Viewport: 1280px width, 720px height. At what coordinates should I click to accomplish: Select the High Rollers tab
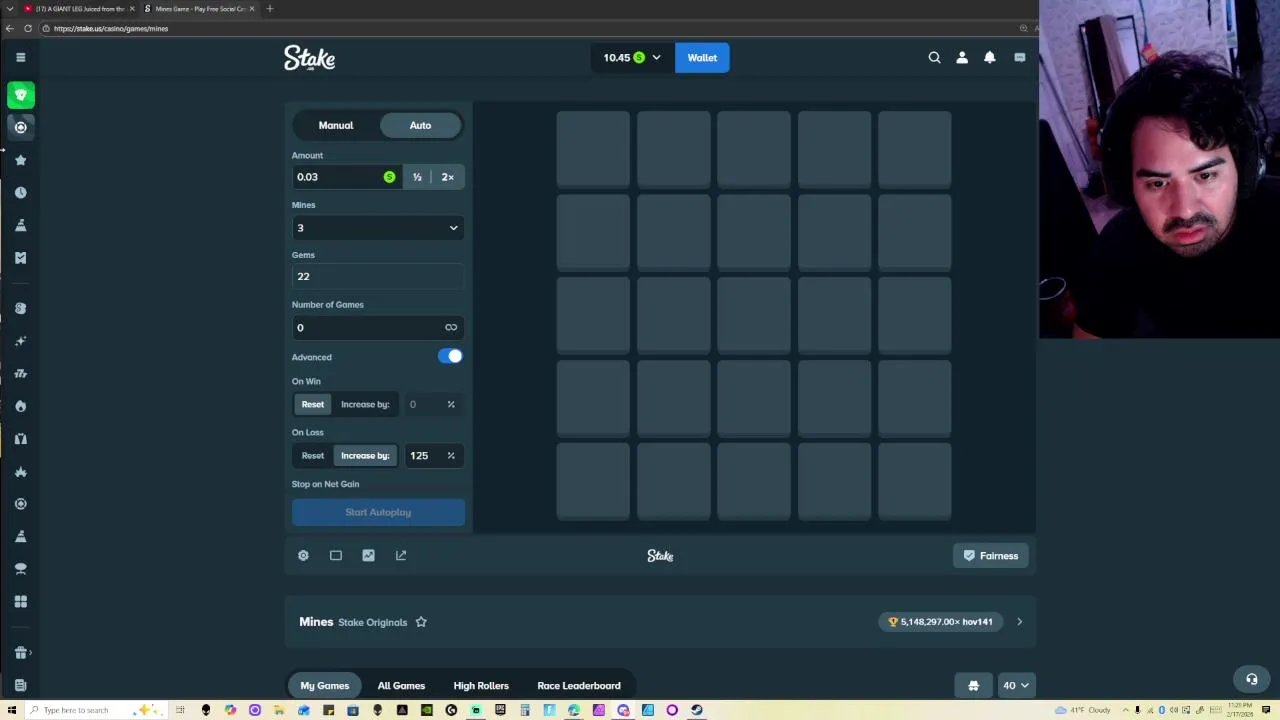[481, 685]
